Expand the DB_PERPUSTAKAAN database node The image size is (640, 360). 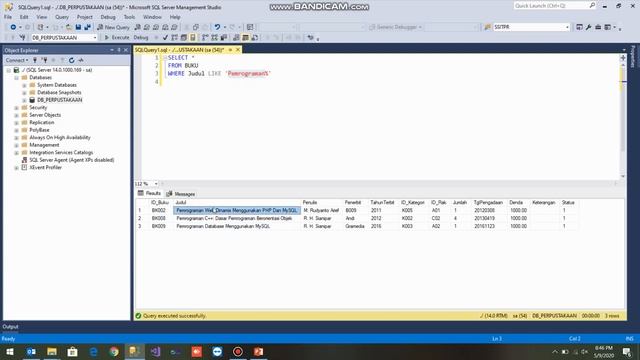click(24, 100)
